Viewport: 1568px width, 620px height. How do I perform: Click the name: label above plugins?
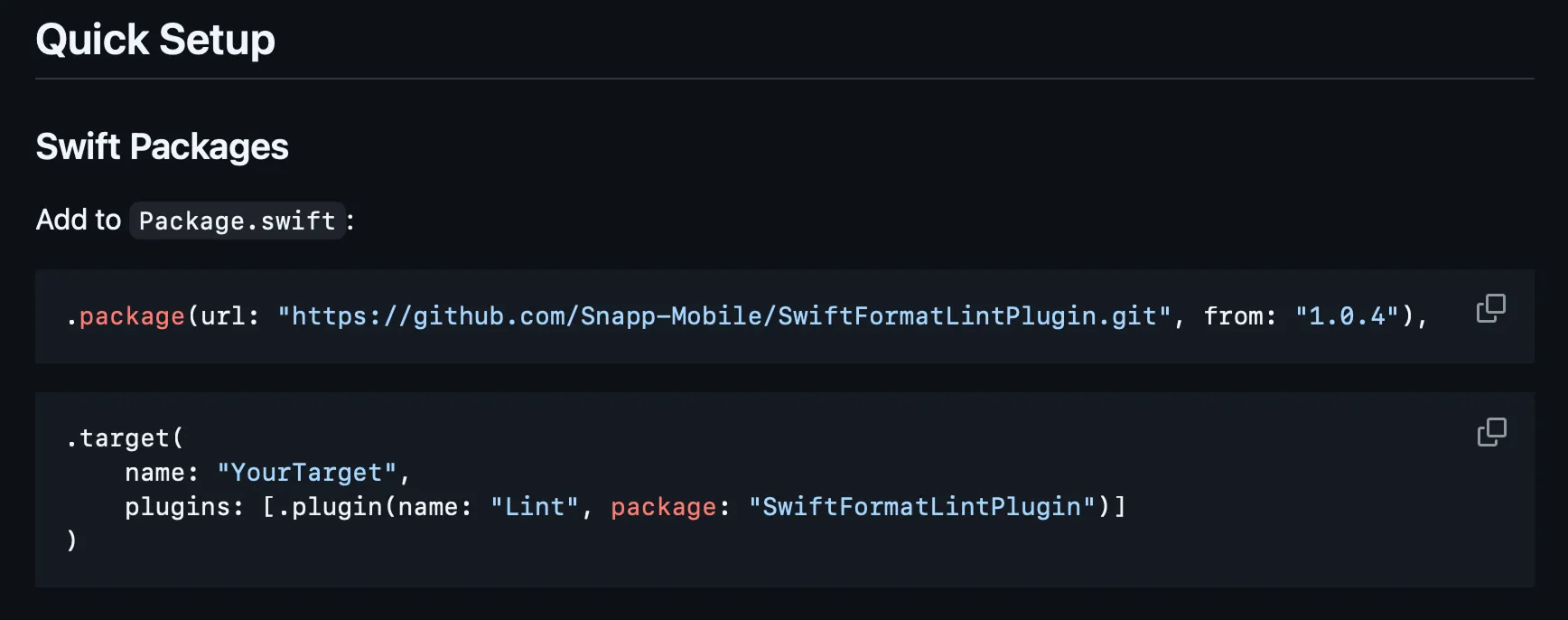pos(162,473)
